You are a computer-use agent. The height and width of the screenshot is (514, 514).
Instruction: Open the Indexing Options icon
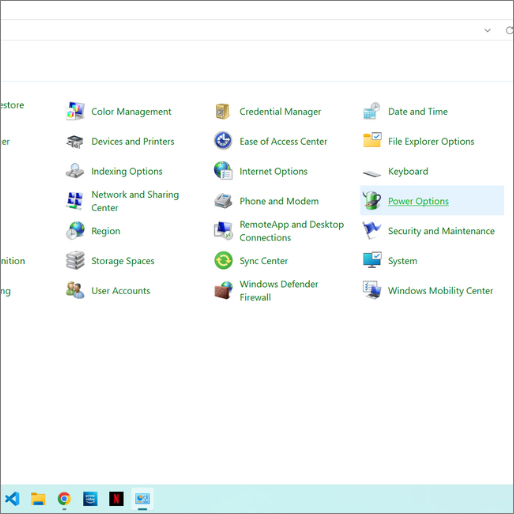tap(75, 171)
